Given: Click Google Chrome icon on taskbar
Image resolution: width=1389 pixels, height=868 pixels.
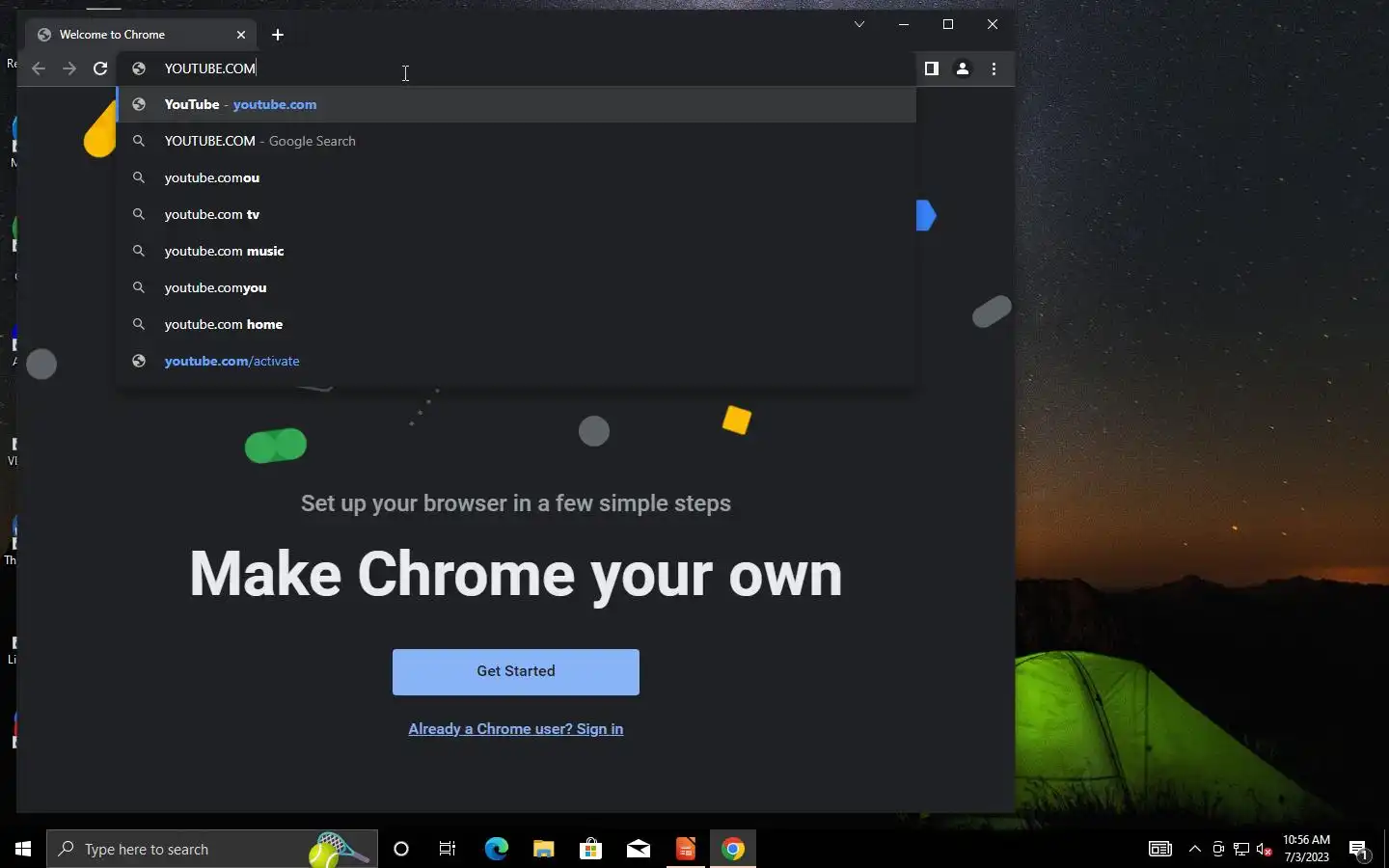Looking at the screenshot, I should (733, 849).
